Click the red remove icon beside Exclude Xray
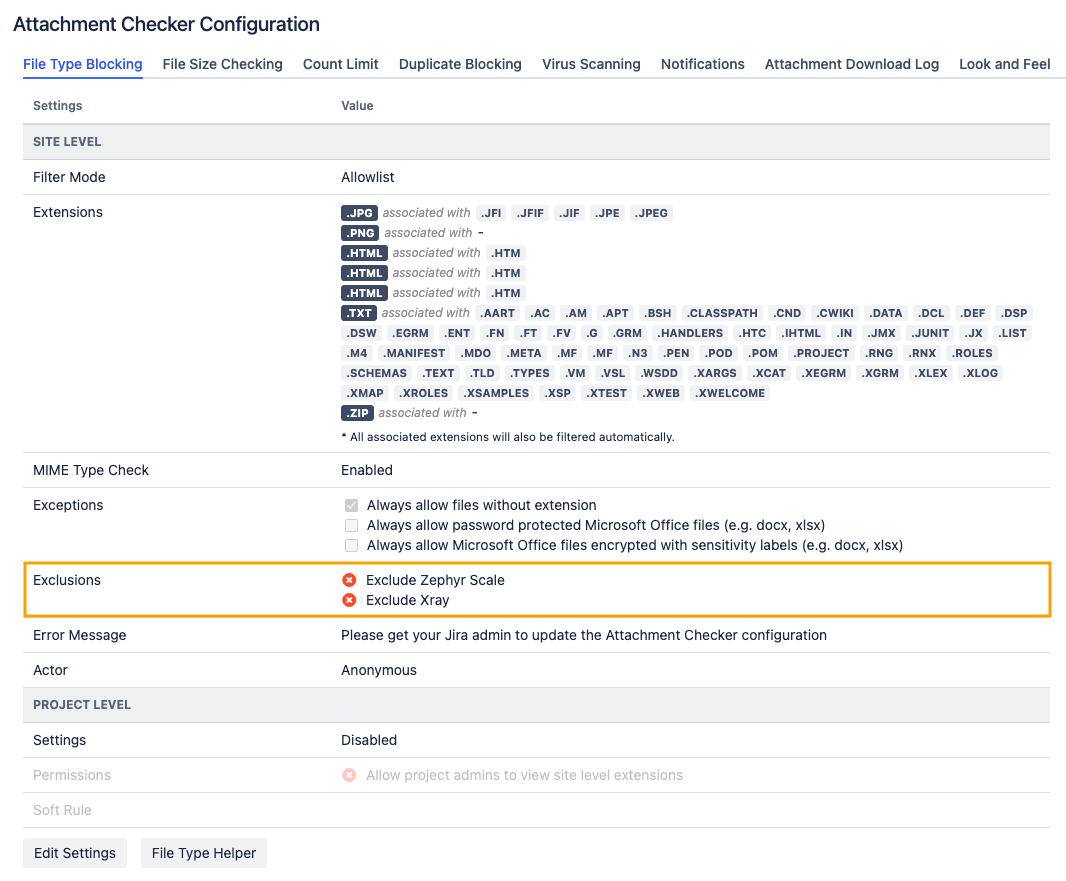The height and width of the screenshot is (881, 1066). tap(349, 600)
